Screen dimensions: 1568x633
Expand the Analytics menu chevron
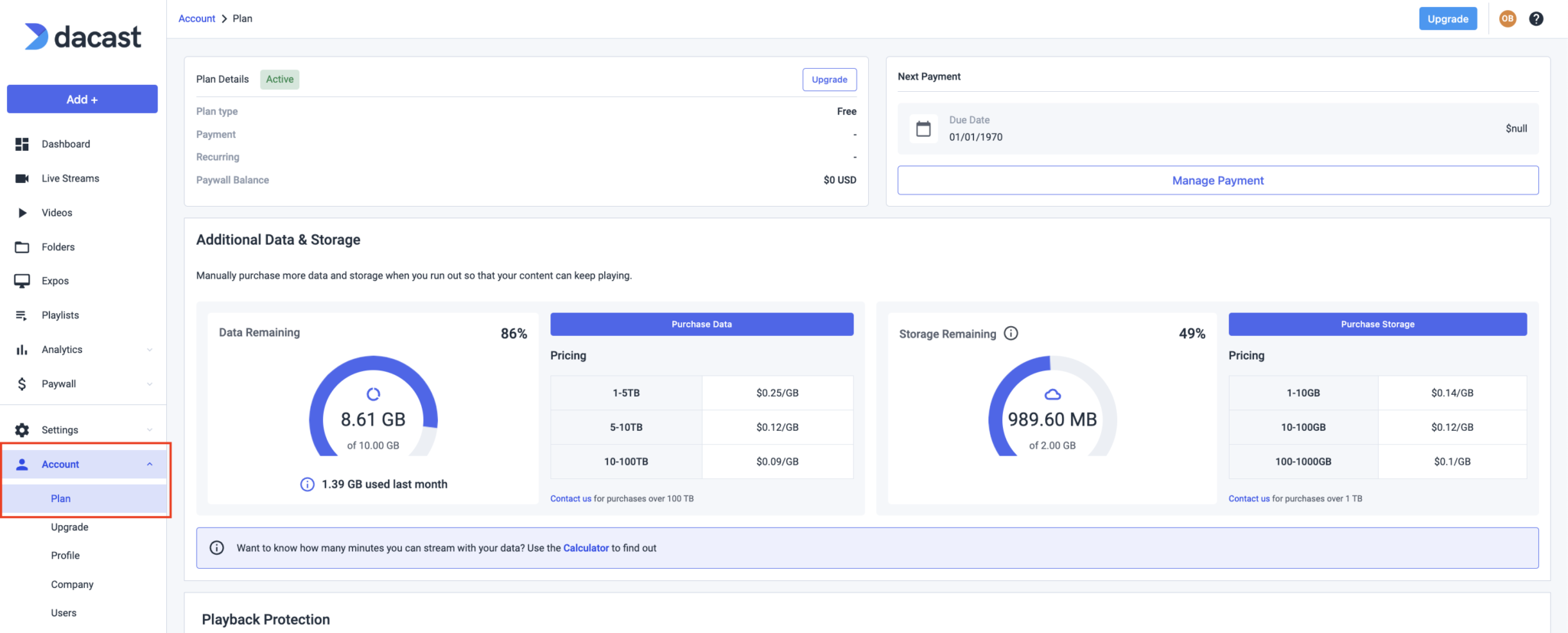click(149, 350)
